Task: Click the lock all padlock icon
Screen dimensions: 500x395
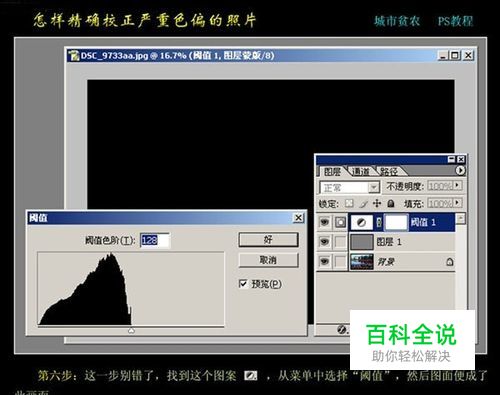Action: tap(391, 203)
